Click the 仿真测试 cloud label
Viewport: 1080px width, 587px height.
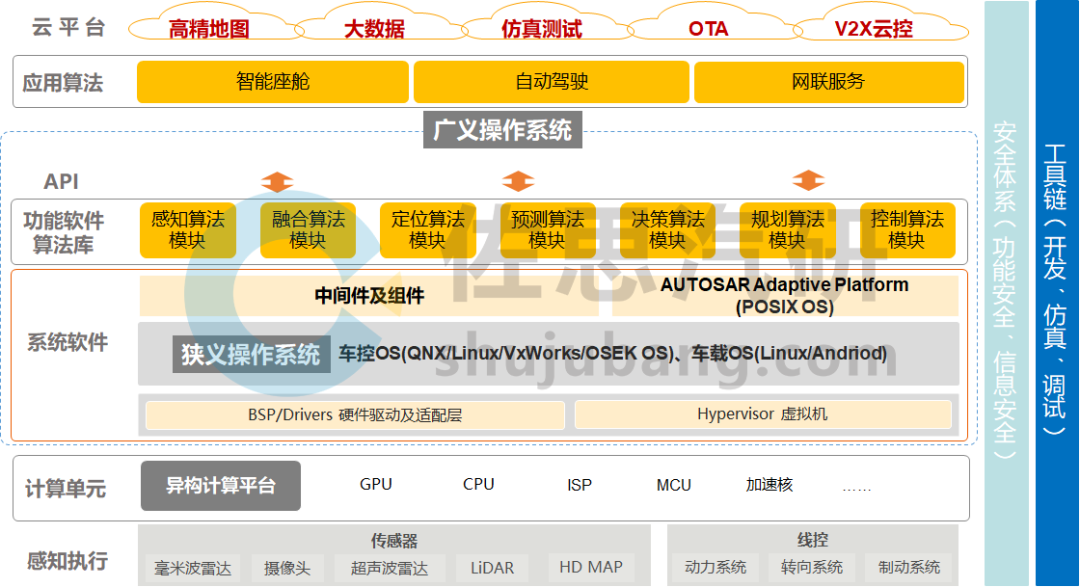541,29
